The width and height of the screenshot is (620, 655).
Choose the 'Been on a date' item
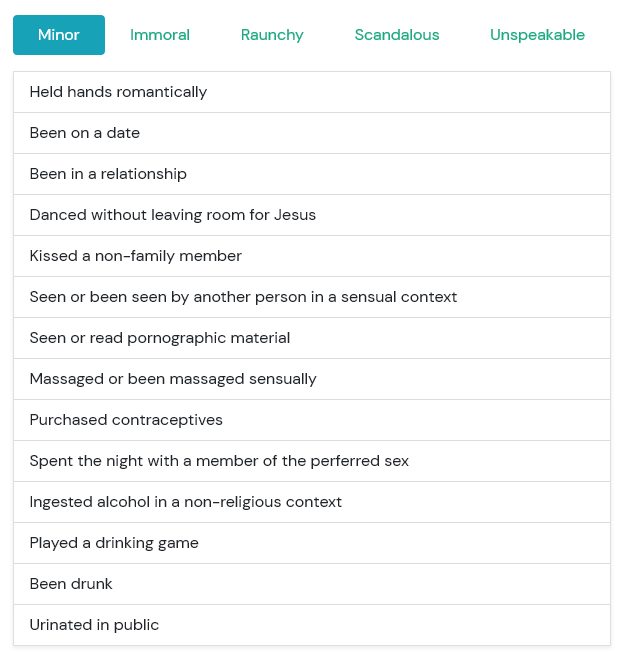click(x=312, y=133)
